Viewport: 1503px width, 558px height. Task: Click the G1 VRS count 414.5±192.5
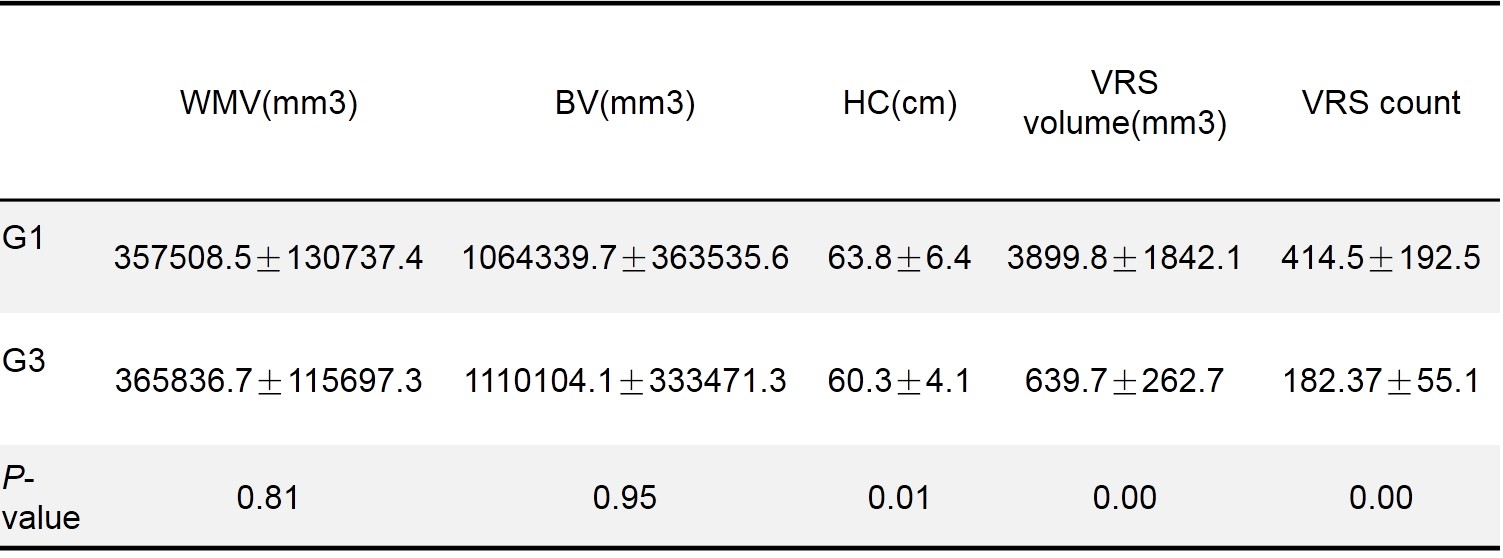pyautogui.click(x=1380, y=260)
